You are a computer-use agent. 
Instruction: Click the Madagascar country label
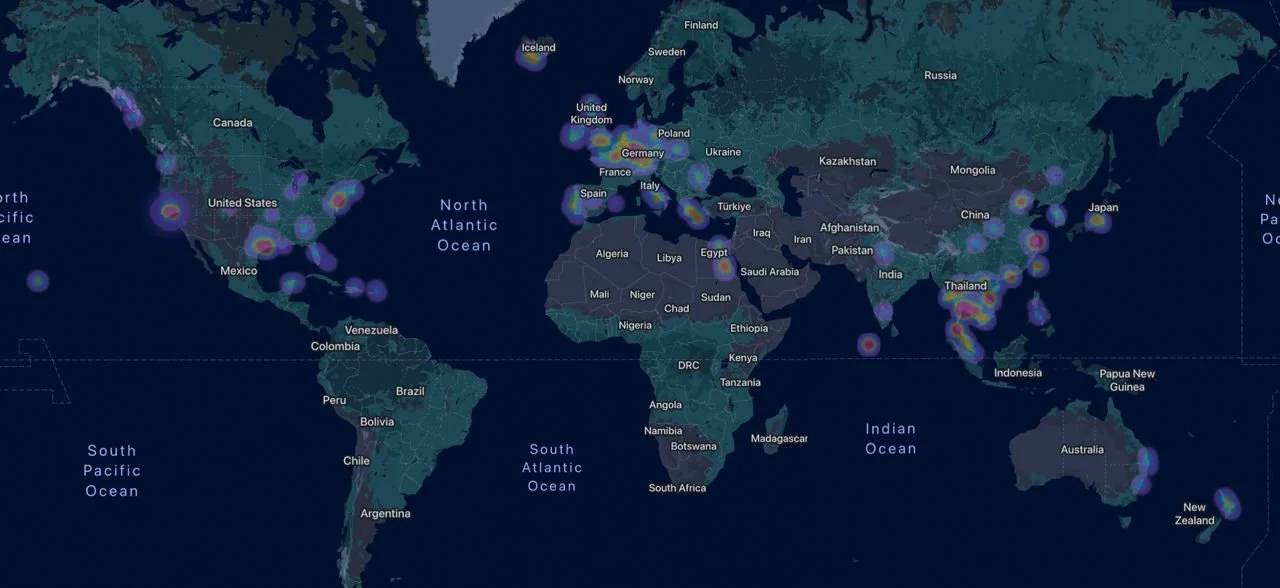[779, 438]
